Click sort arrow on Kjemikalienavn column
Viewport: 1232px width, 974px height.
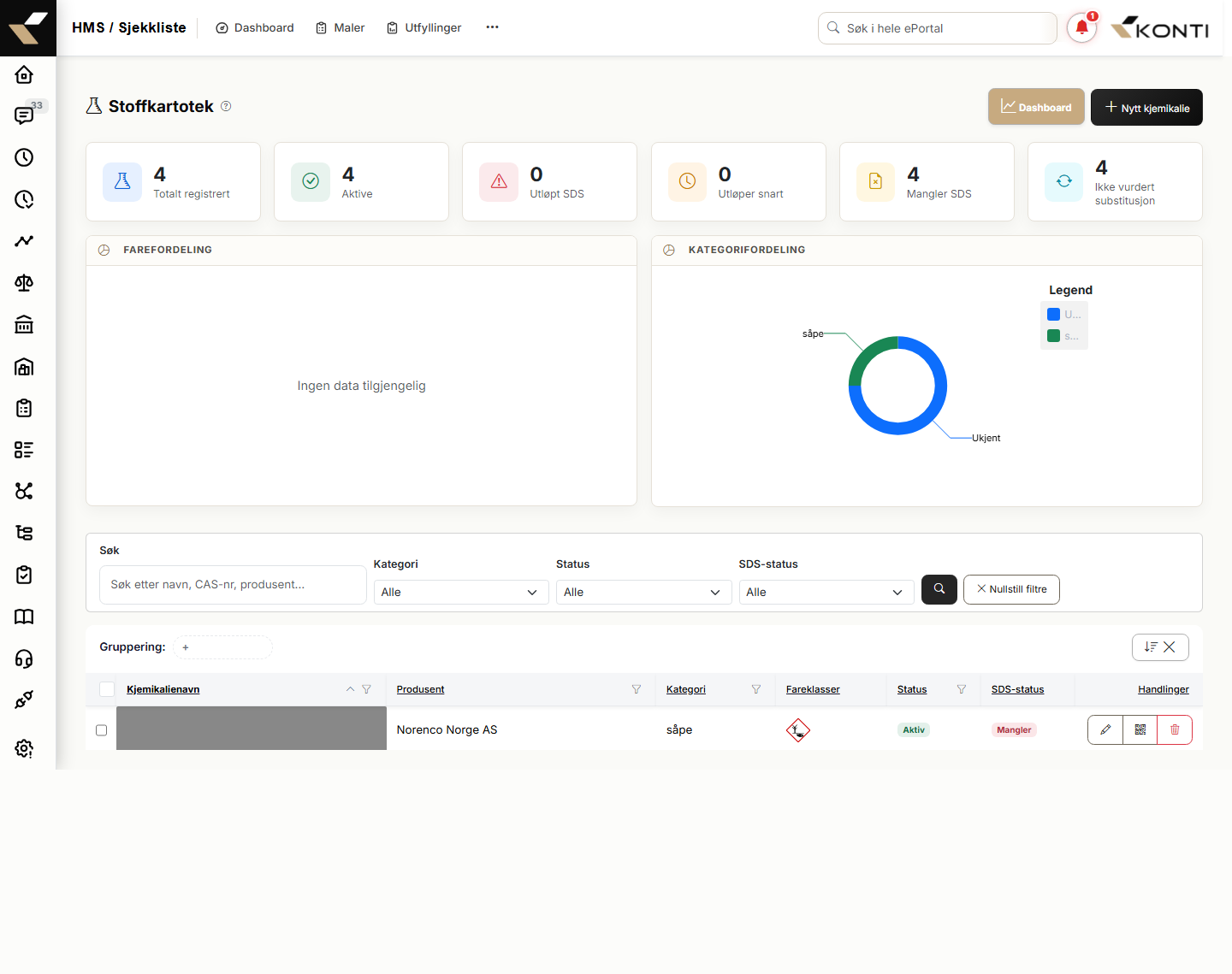[x=350, y=689]
